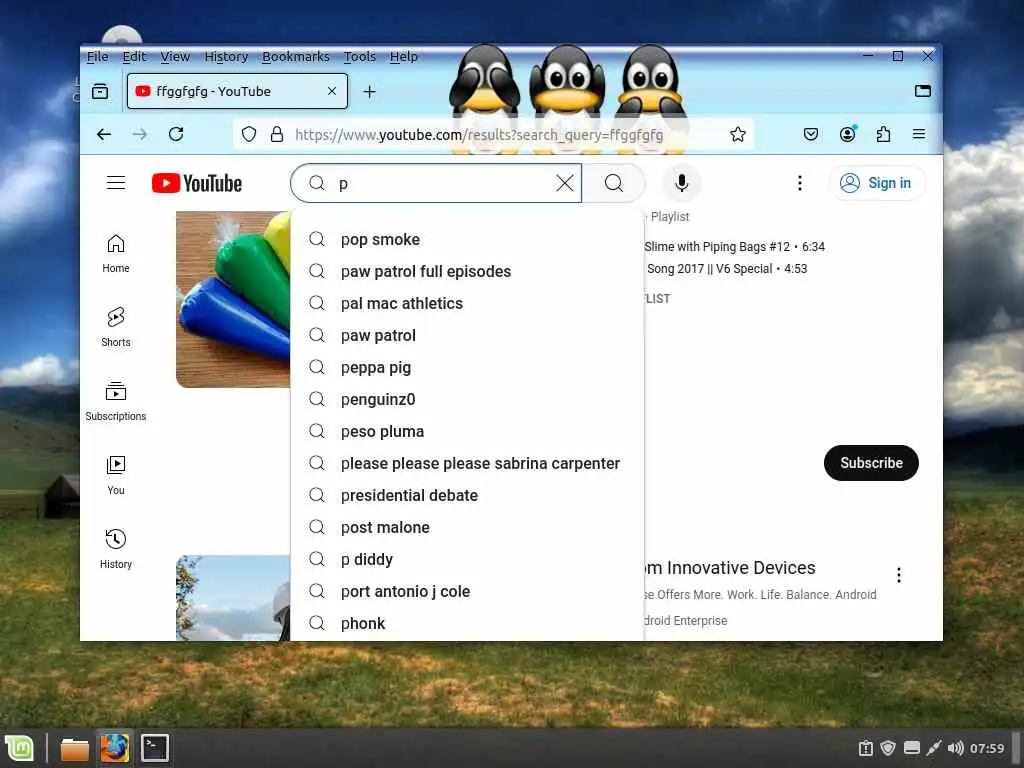Show site security padlock info

tap(277, 135)
